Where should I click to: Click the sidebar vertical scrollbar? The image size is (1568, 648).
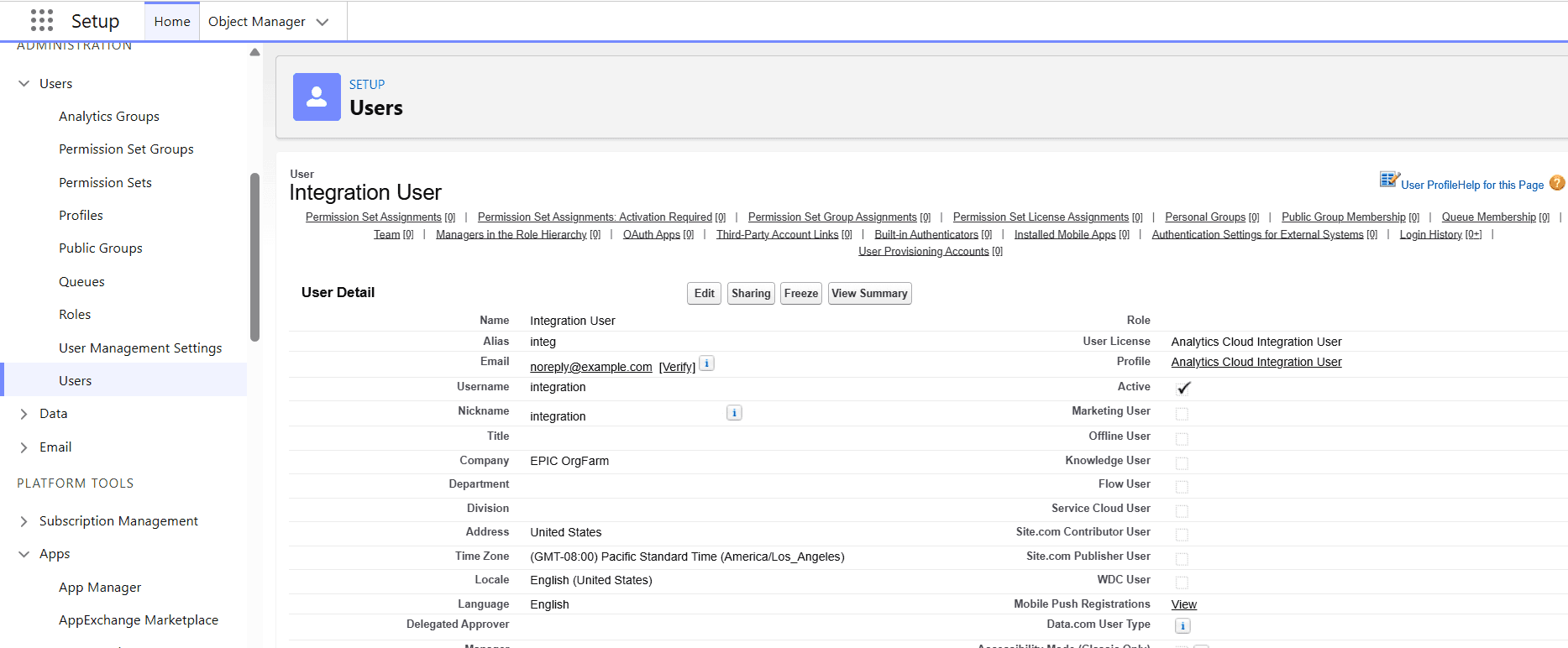pyautogui.click(x=254, y=256)
